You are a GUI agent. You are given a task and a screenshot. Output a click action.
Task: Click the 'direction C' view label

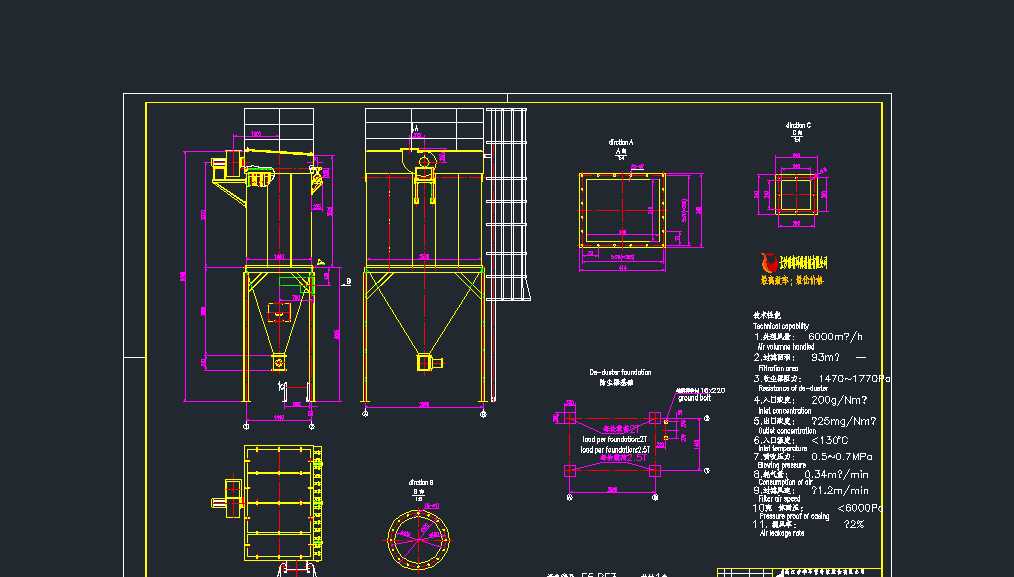tap(798, 125)
